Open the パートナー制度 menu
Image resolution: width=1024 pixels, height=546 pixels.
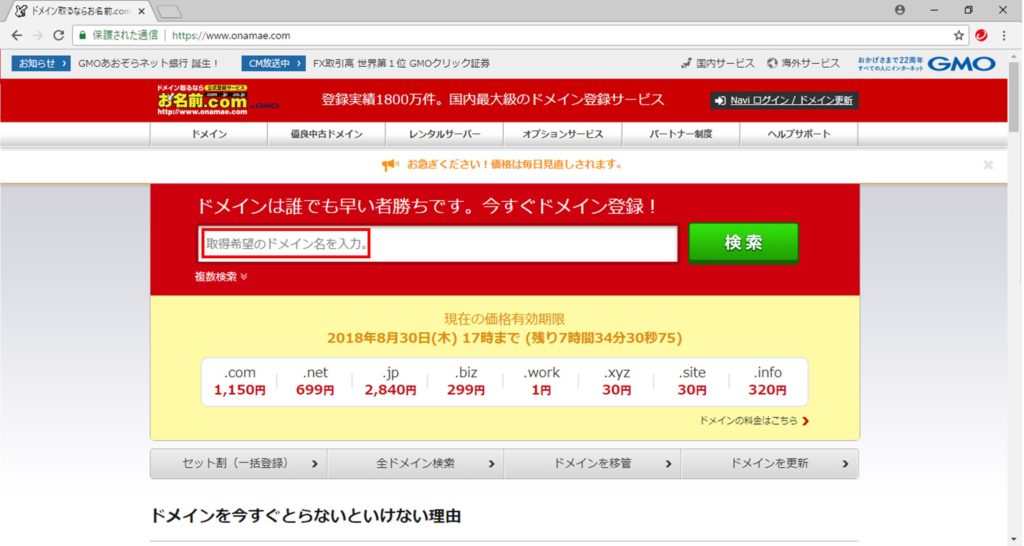[x=681, y=134]
